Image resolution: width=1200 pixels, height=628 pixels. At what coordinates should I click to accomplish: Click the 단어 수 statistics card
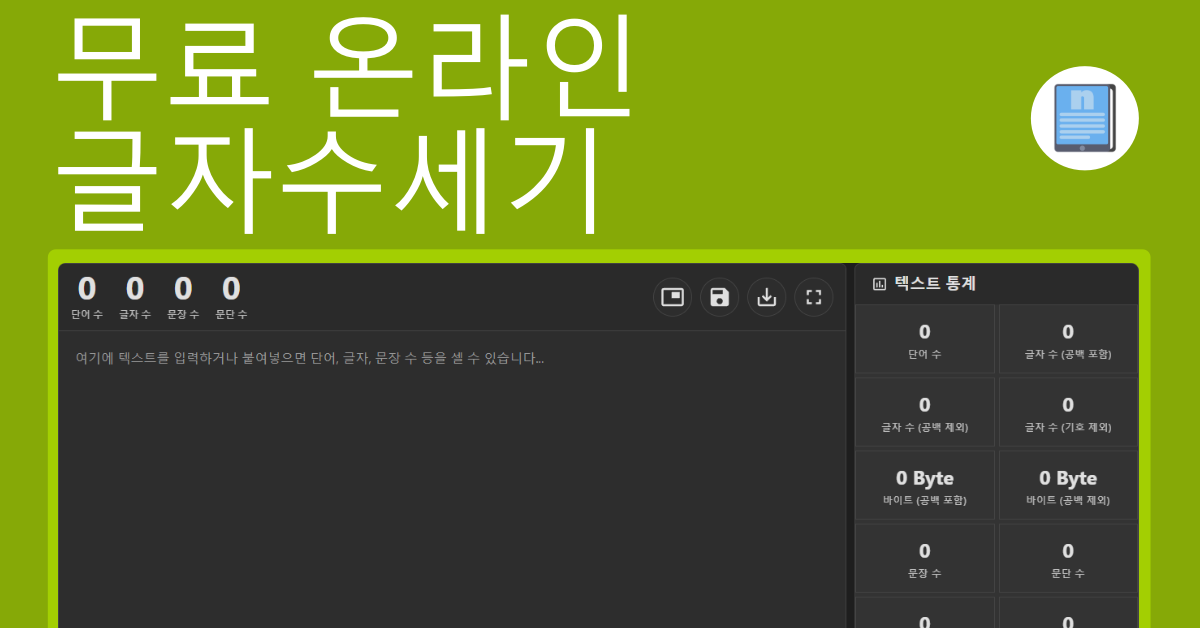click(x=925, y=339)
